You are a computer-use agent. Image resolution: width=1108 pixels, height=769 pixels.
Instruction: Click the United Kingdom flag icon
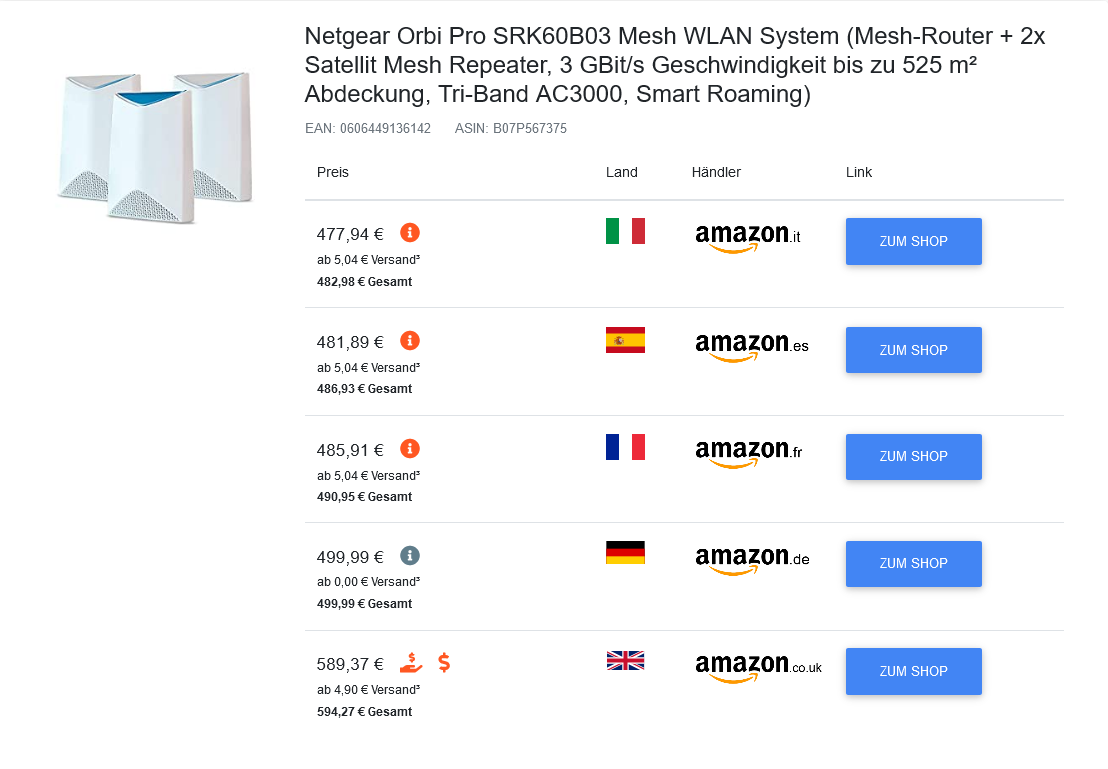625,660
